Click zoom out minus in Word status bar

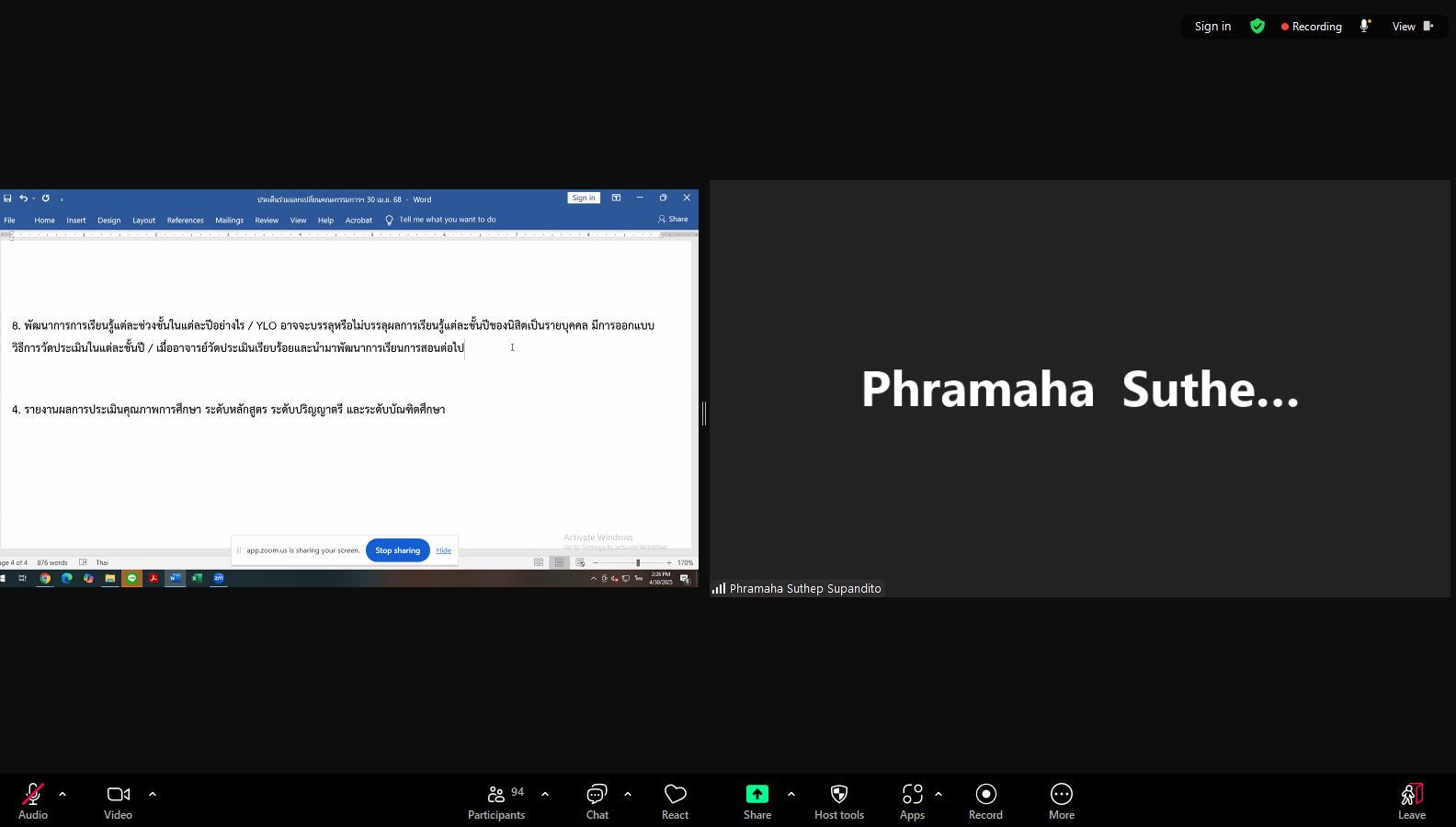click(x=596, y=562)
